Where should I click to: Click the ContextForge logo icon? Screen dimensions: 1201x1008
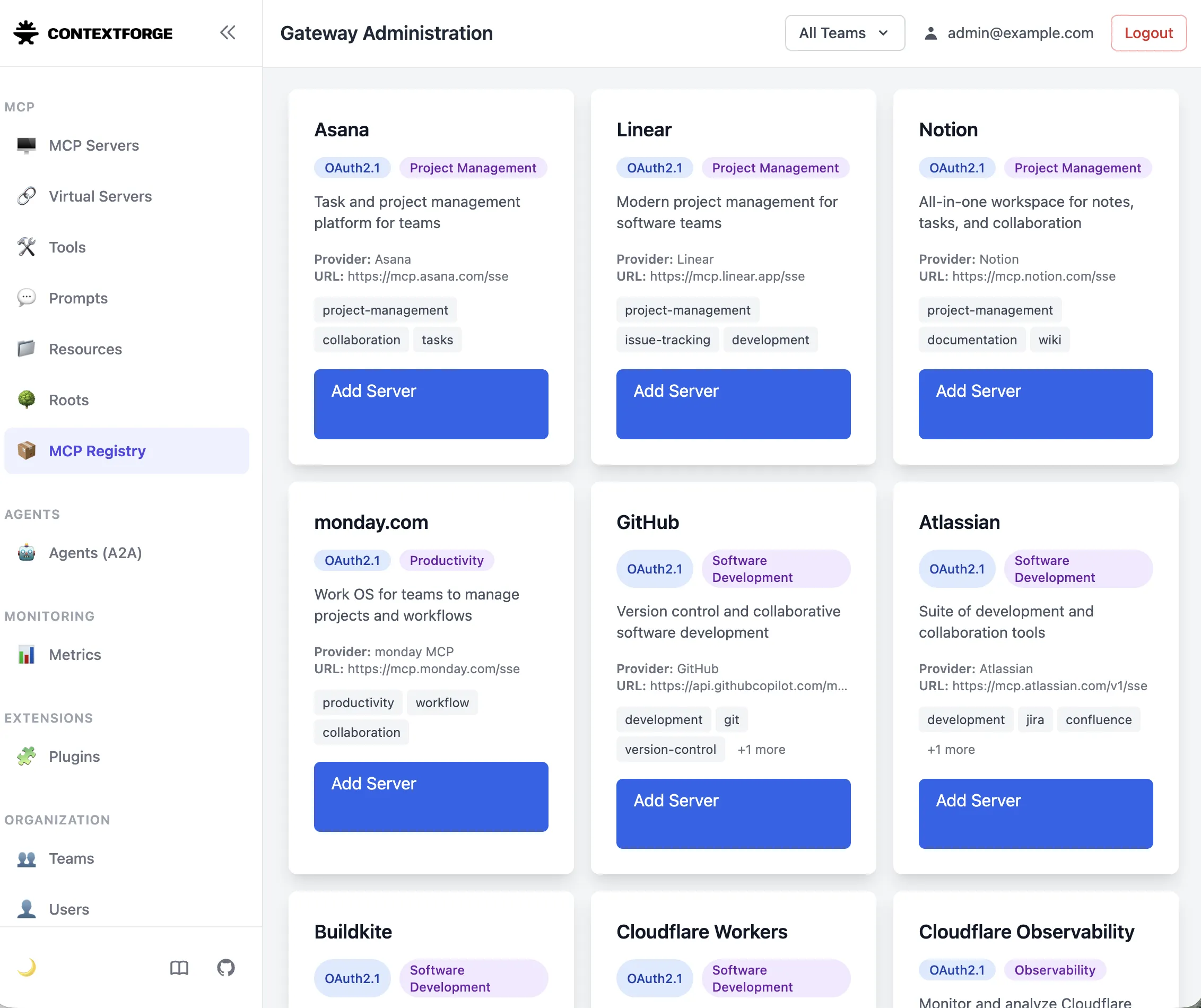tap(26, 32)
